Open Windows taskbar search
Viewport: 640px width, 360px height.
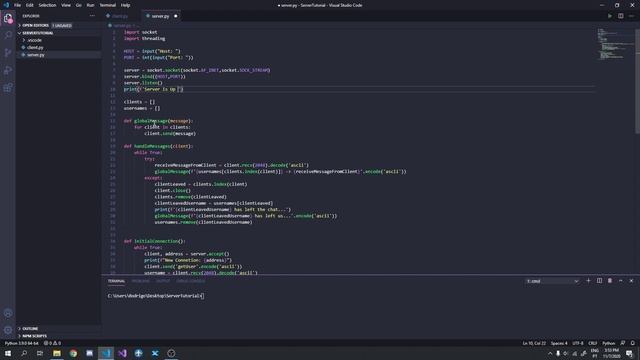click(x=24, y=353)
